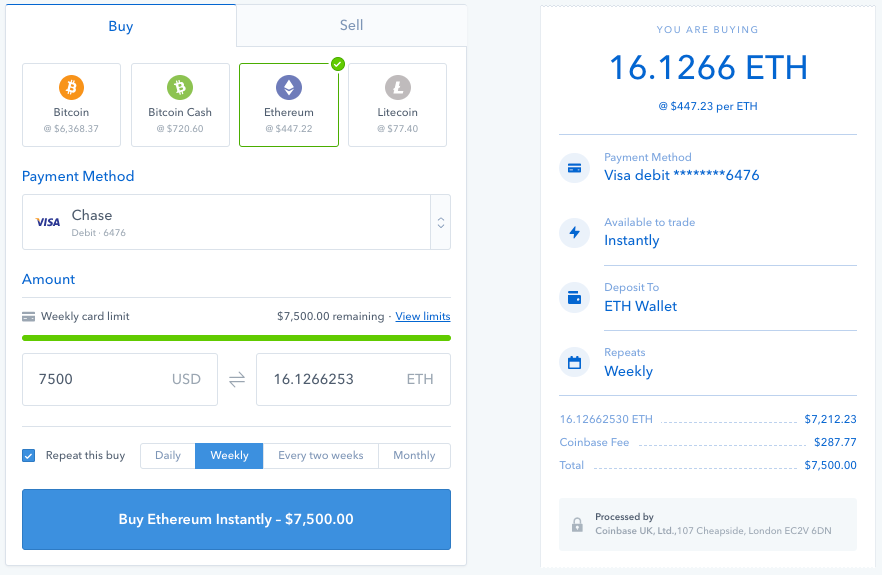This screenshot has width=882, height=575.
Task: Click the 16.1266 ETH heading
Action: [708, 68]
